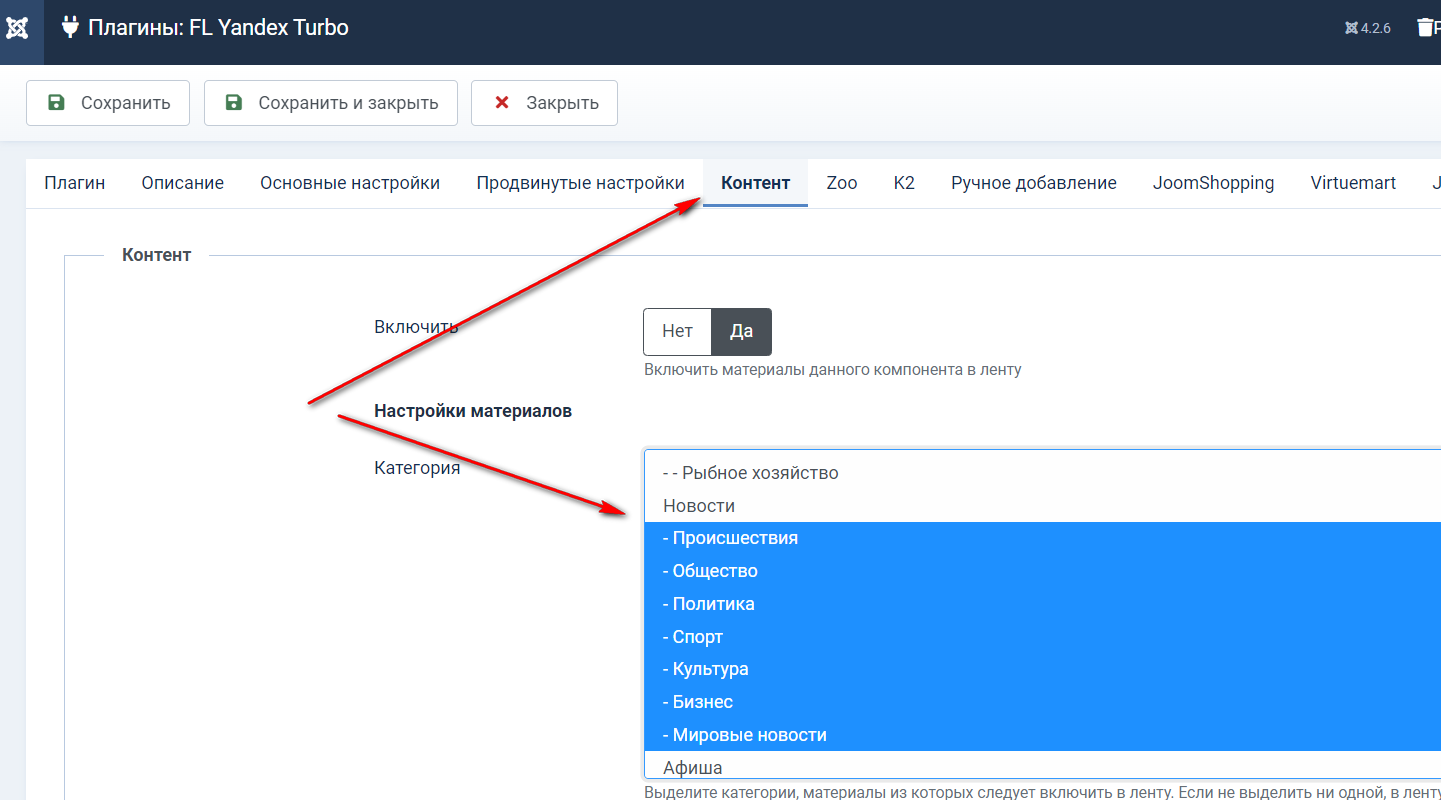Screen dimensions: 1441x800
Task: Go to Продвинутые настройки tab
Action: [x=580, y=183]
